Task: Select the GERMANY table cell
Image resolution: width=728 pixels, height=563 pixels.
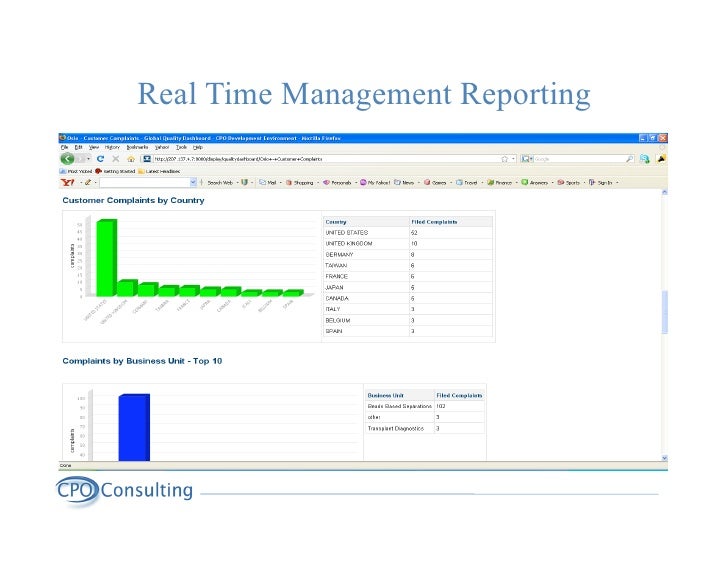Action: tap(366, 255)
